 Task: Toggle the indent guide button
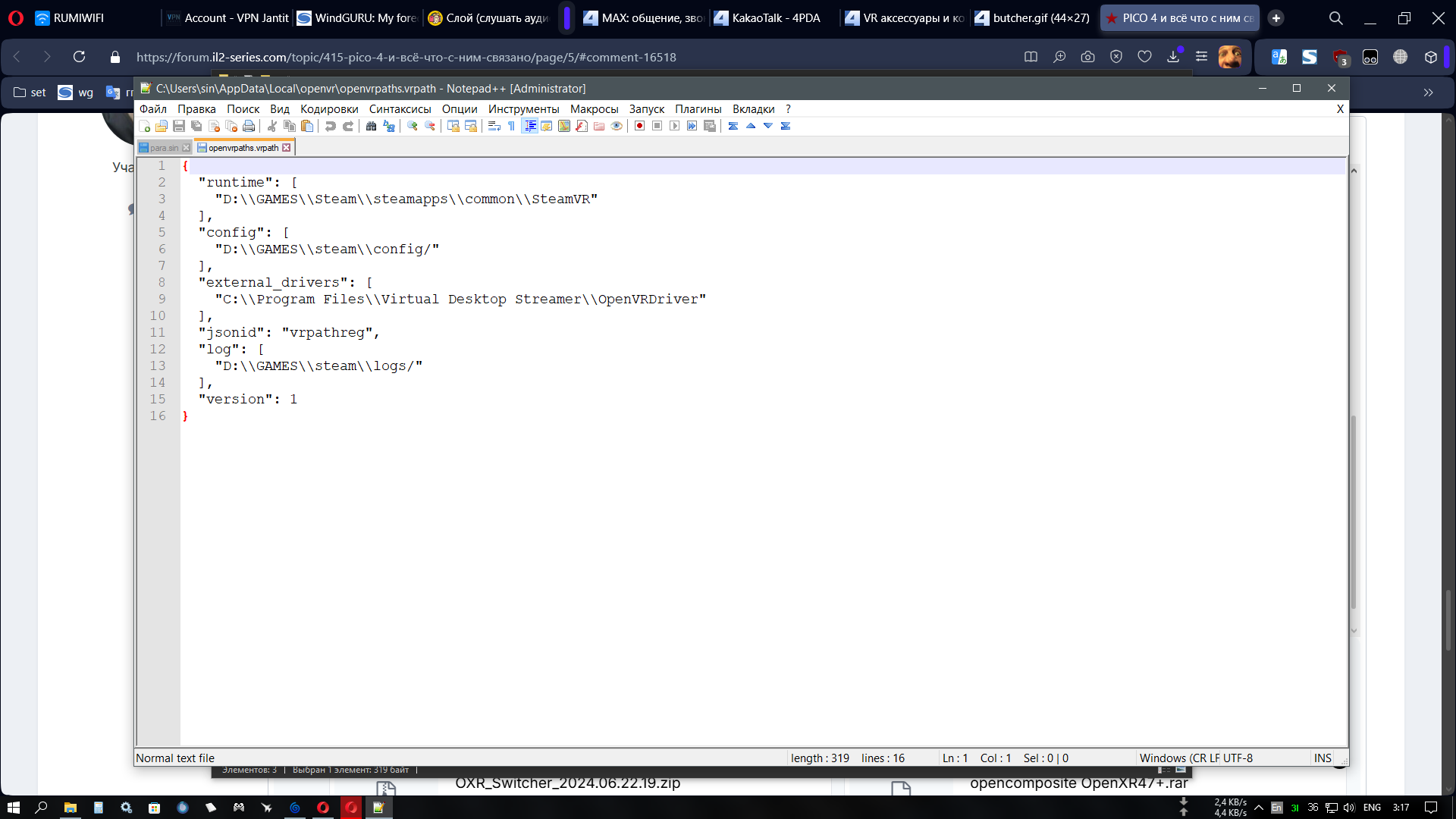pos(529,126)
